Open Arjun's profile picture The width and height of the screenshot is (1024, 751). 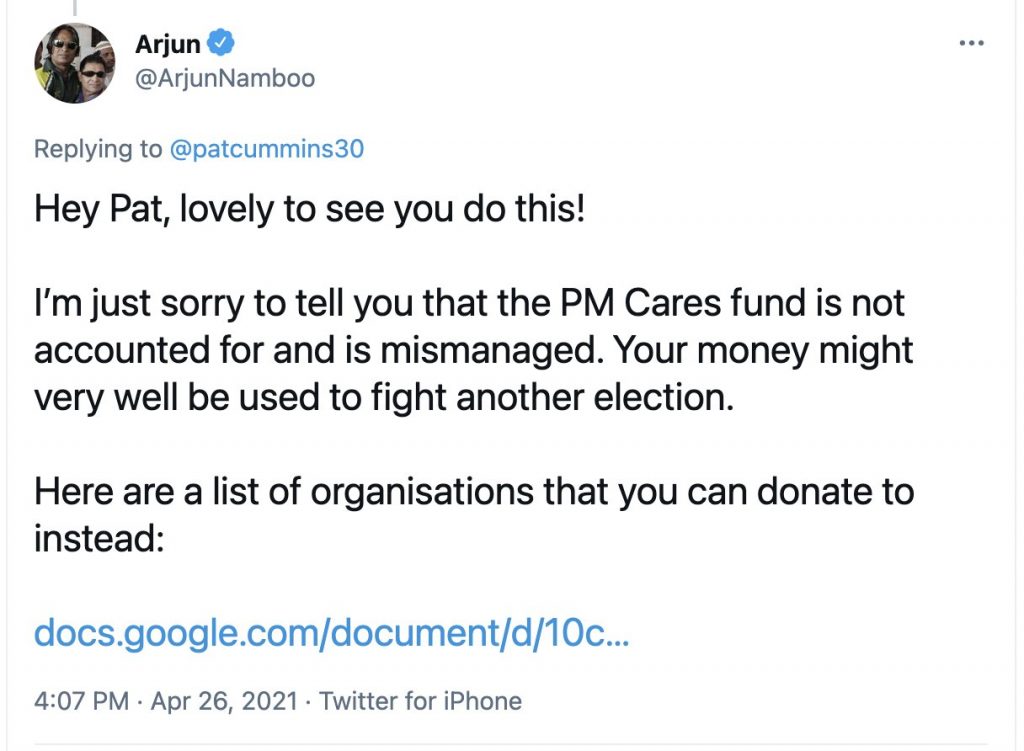(75, 63)
